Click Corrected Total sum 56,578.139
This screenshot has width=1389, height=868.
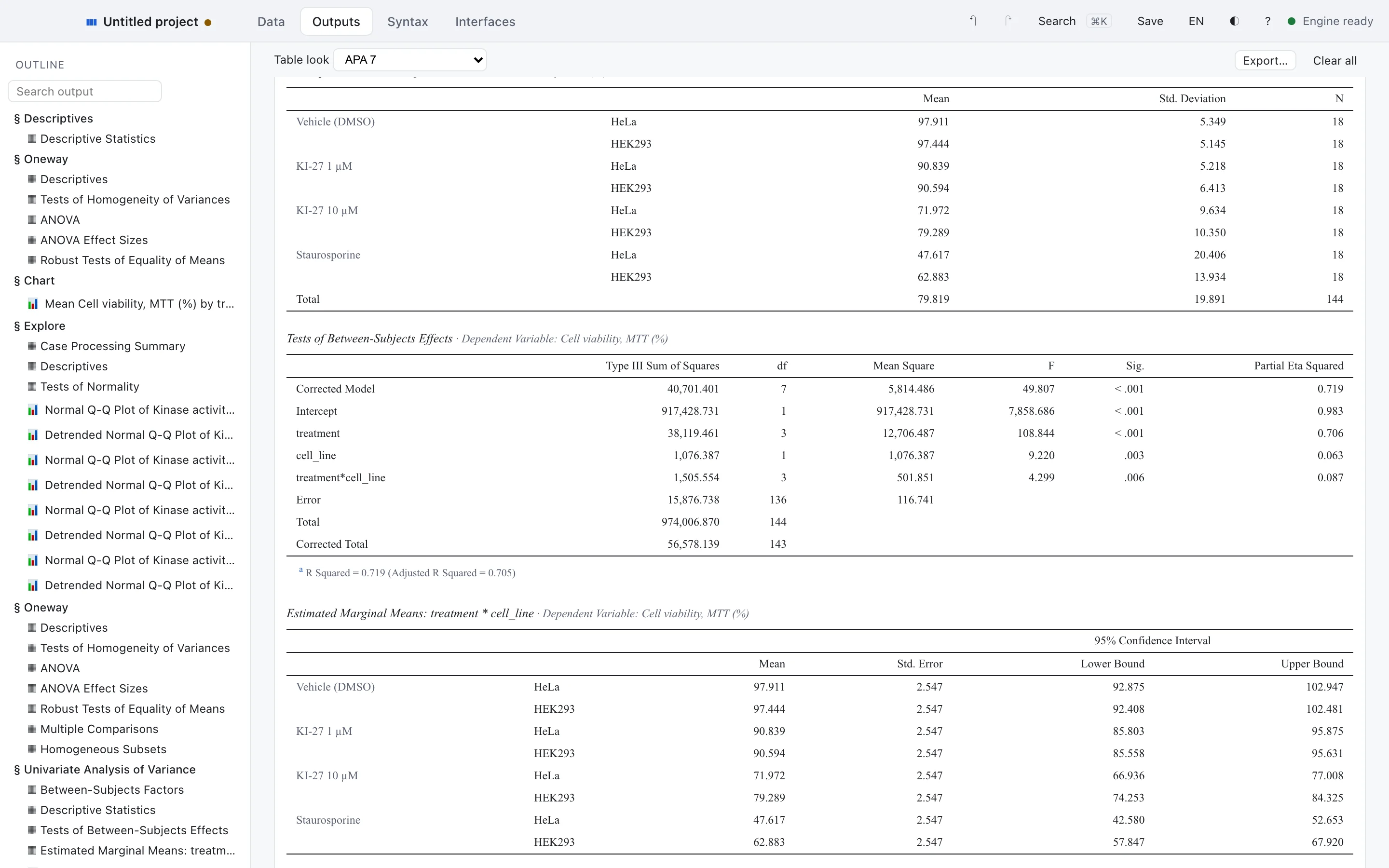(693, 544)
